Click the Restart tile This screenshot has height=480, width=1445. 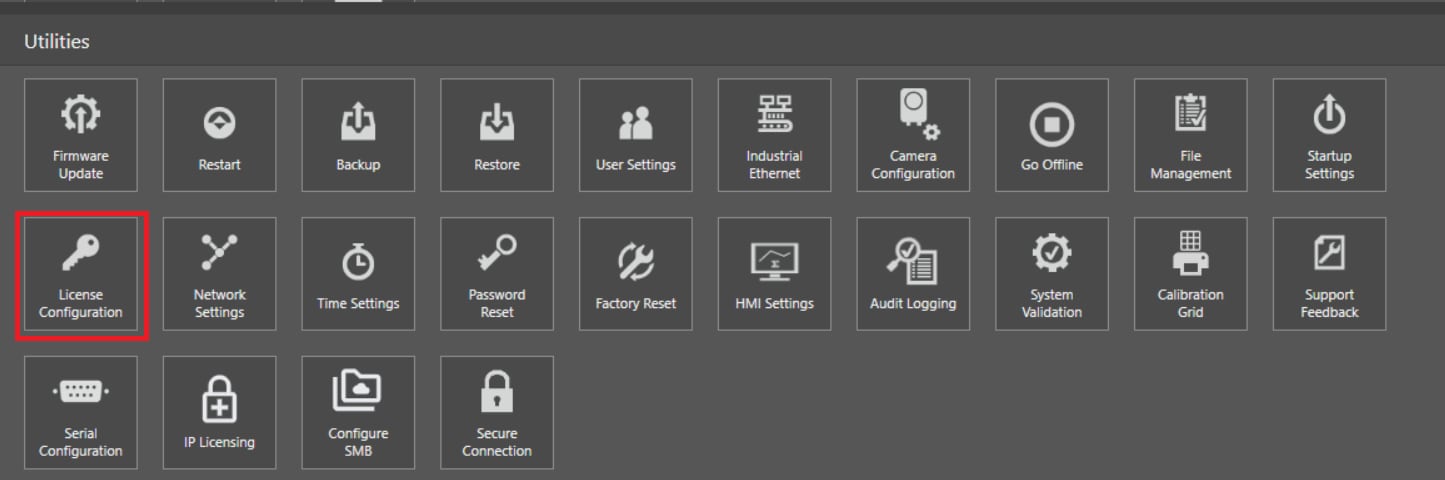[219, 135]
